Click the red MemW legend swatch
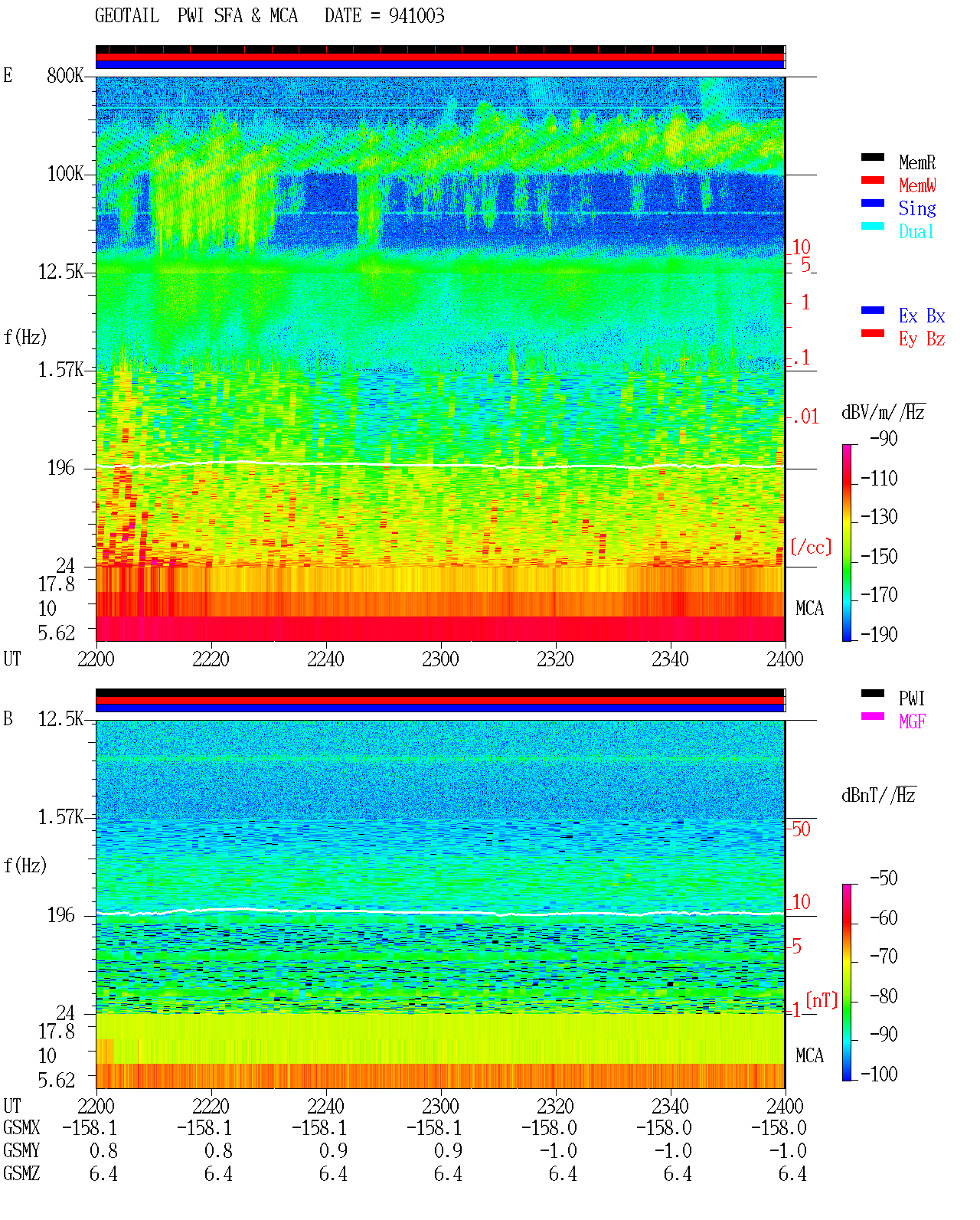The width and height of the screenshot is (980, 1220). tap(873, 181)
